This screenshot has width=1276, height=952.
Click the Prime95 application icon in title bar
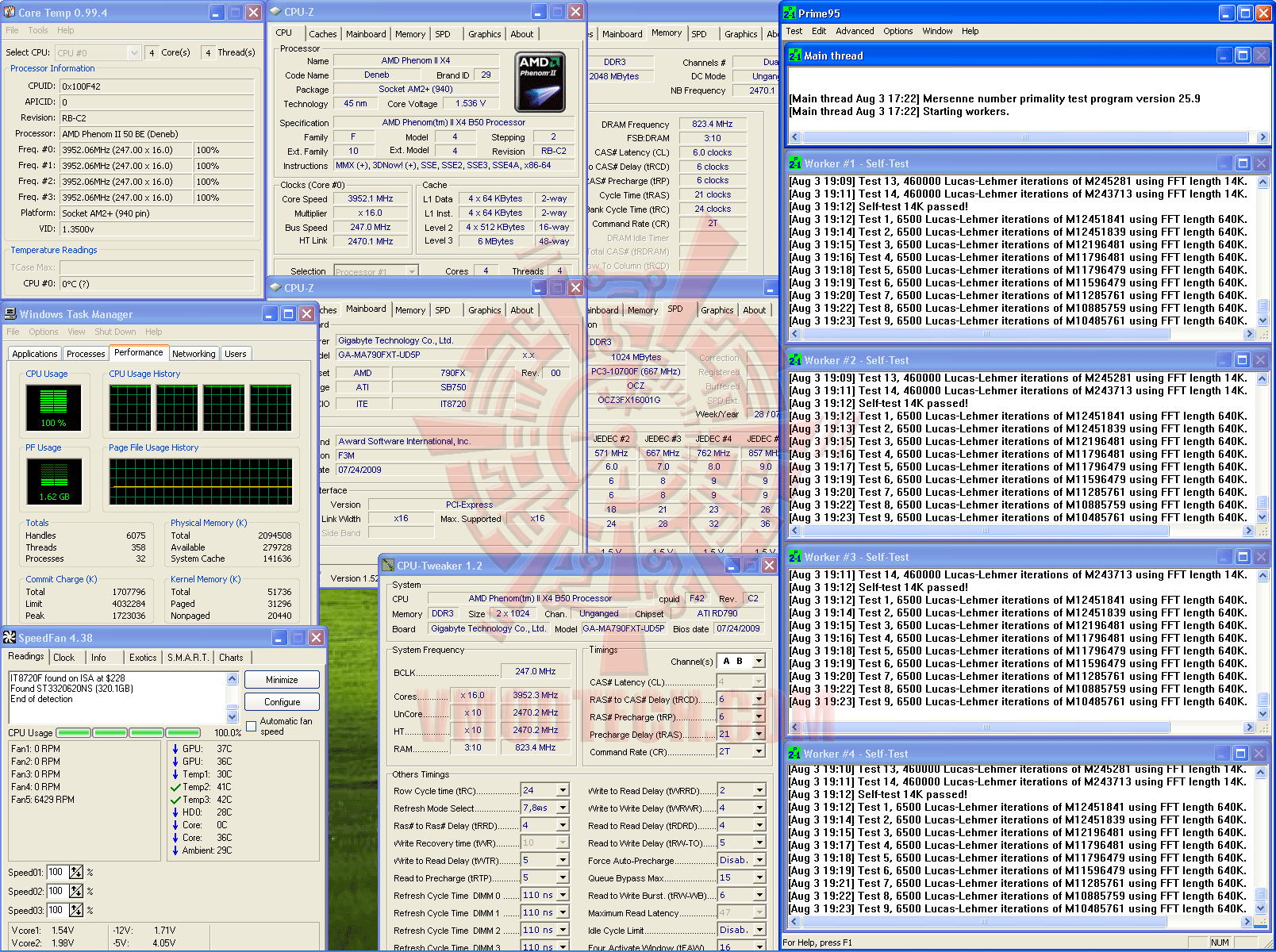(790, 13)
